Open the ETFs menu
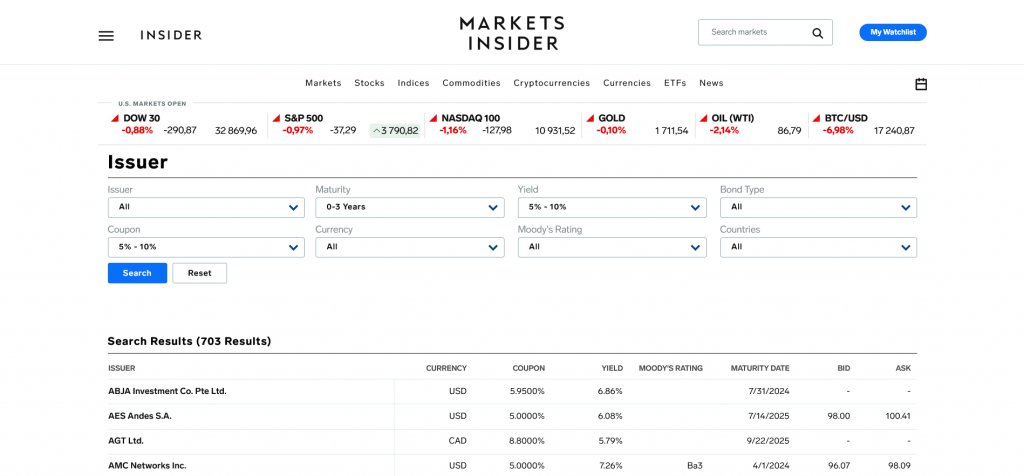Viewport: 1024px width, 476px height. [675, 83]
